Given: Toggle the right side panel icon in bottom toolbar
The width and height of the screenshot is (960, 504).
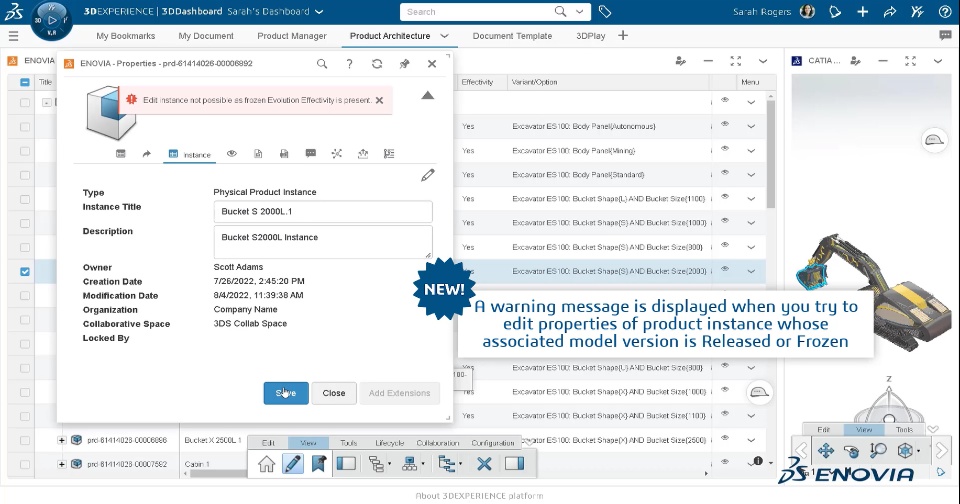Looking at the screenshot, I should click(x=514, y=464).
